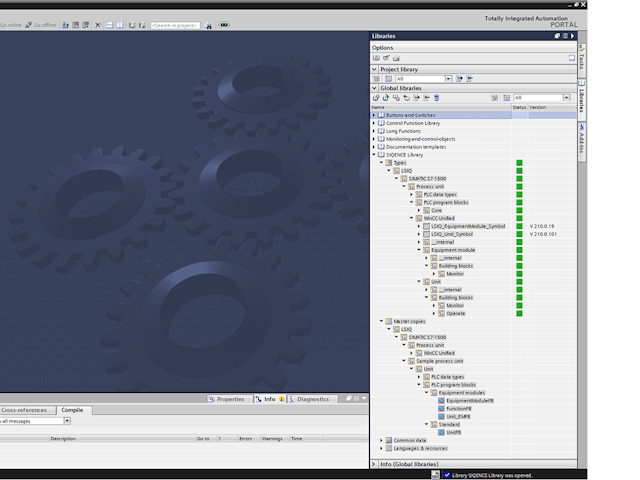The image size is (640, 480).
Task: Click the Description column header
Action: click(x=122, y=439)
